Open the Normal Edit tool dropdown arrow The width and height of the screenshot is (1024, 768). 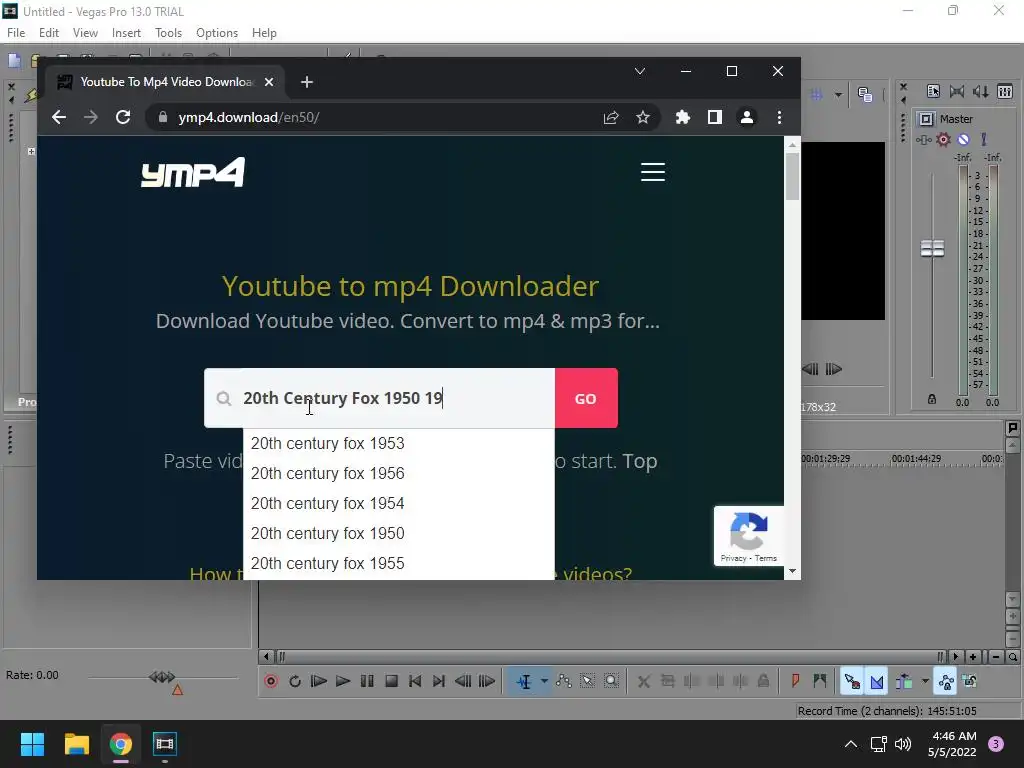(x=544, y=681)
